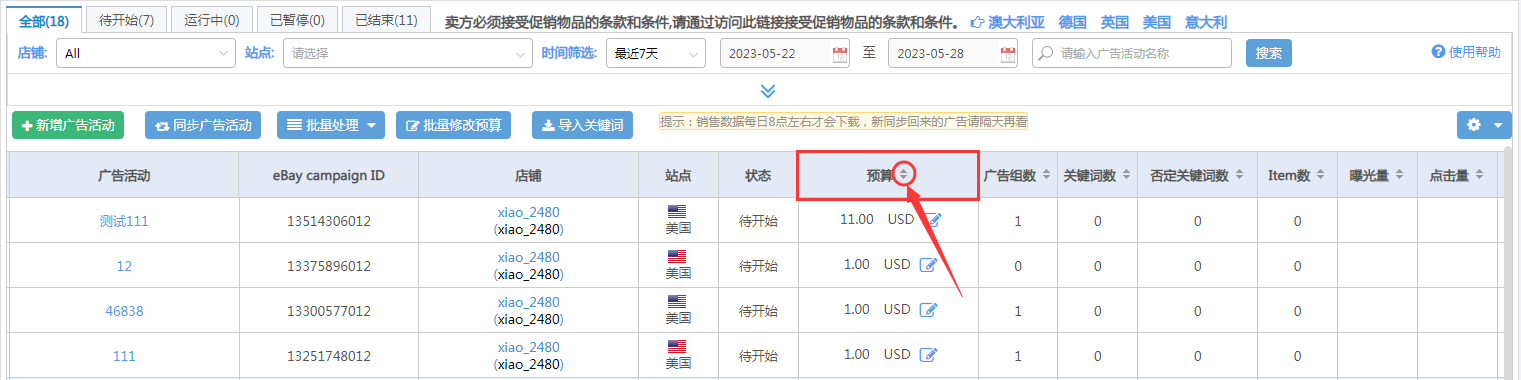This screenshot has width=1521, height=380.
Task: Open 德国 terms link
Action: pos(1072,21)
